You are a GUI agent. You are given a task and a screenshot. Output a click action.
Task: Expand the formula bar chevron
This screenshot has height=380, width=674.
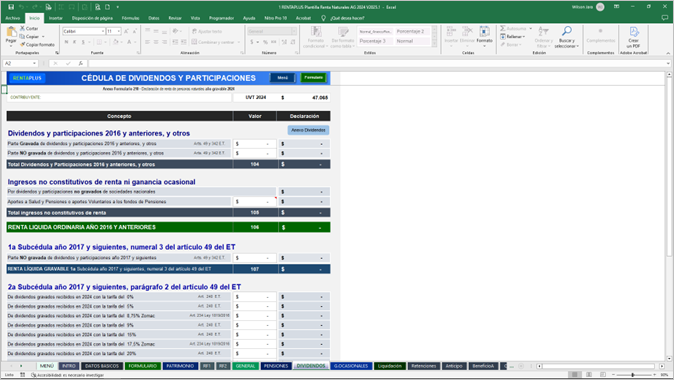click(668, 63)
